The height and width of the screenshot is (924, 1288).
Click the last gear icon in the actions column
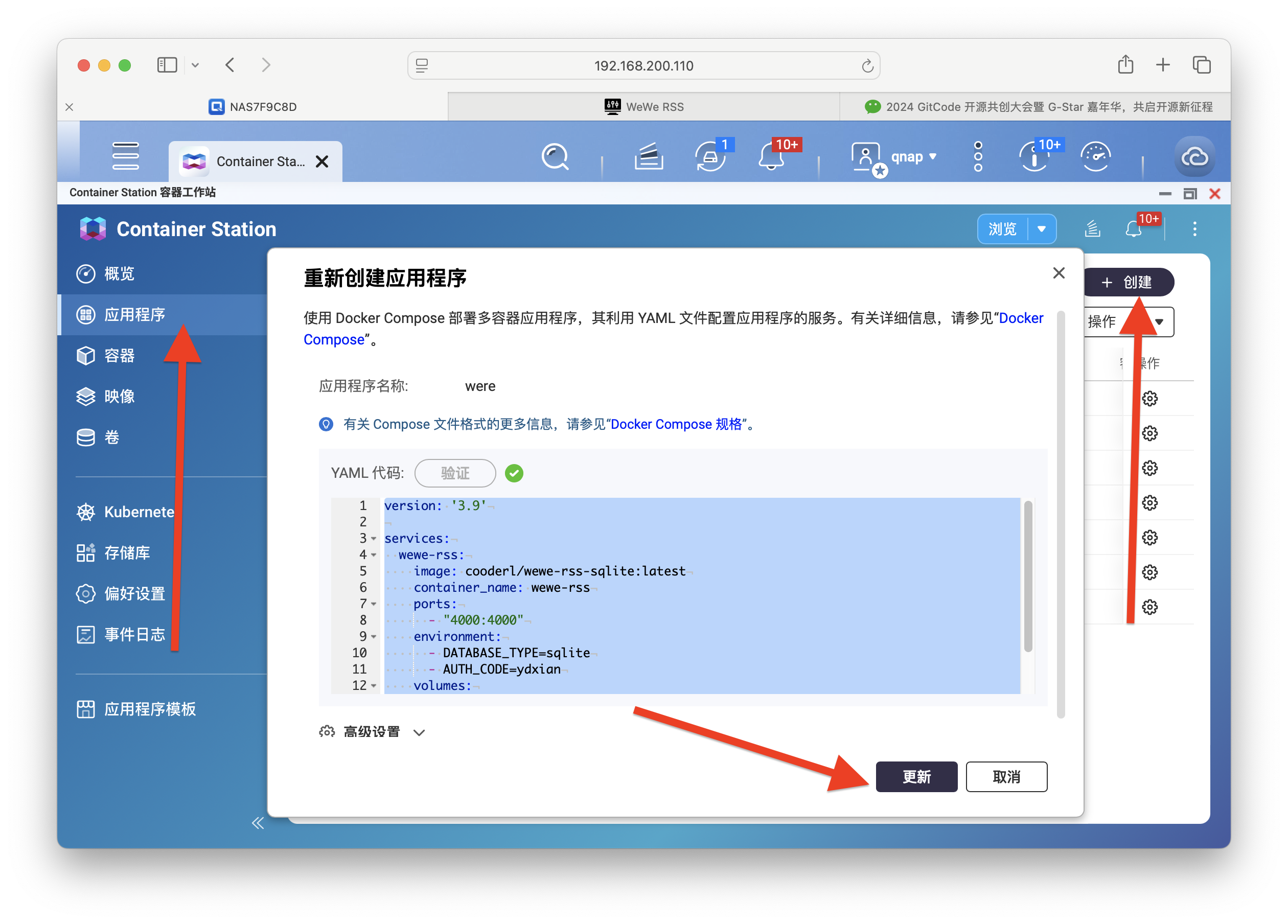click(x=1149, y=607)
